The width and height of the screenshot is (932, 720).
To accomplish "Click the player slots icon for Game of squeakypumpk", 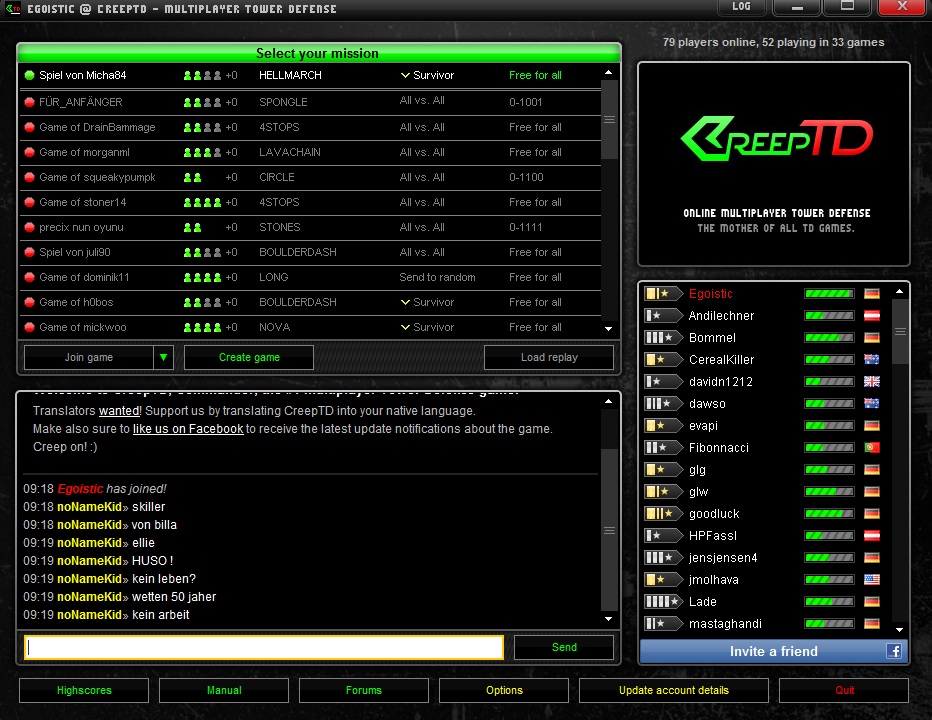I will tap(193, 178).
